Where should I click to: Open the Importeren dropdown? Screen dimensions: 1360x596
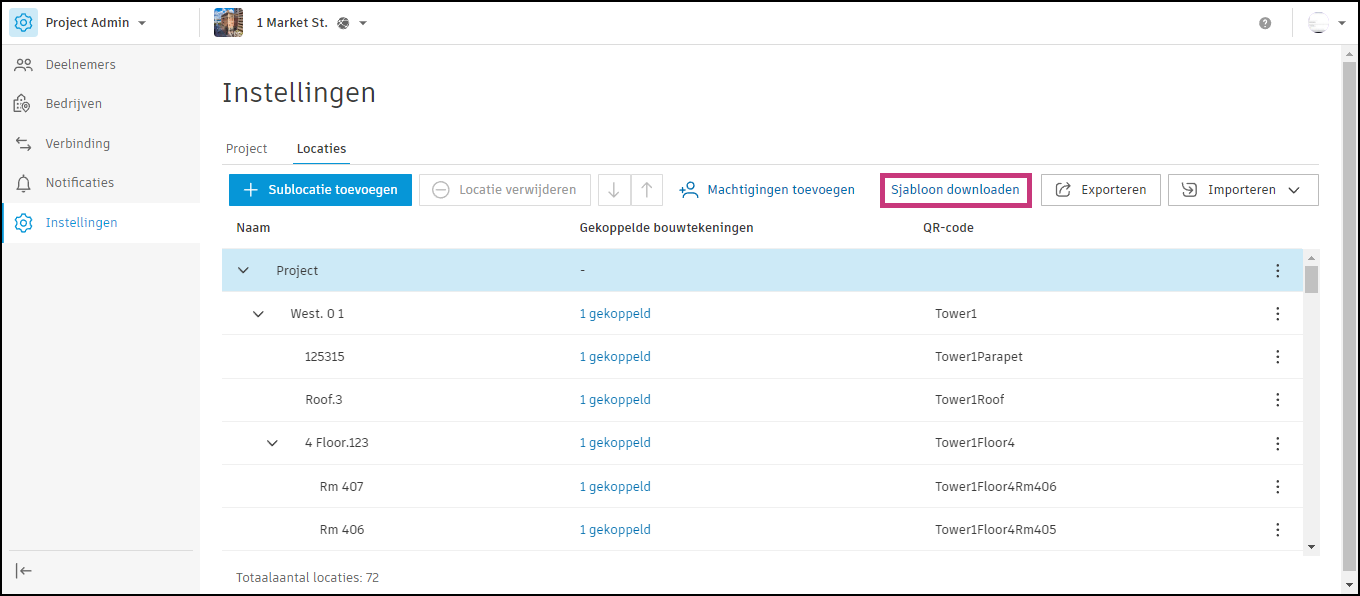point(1243,190)
